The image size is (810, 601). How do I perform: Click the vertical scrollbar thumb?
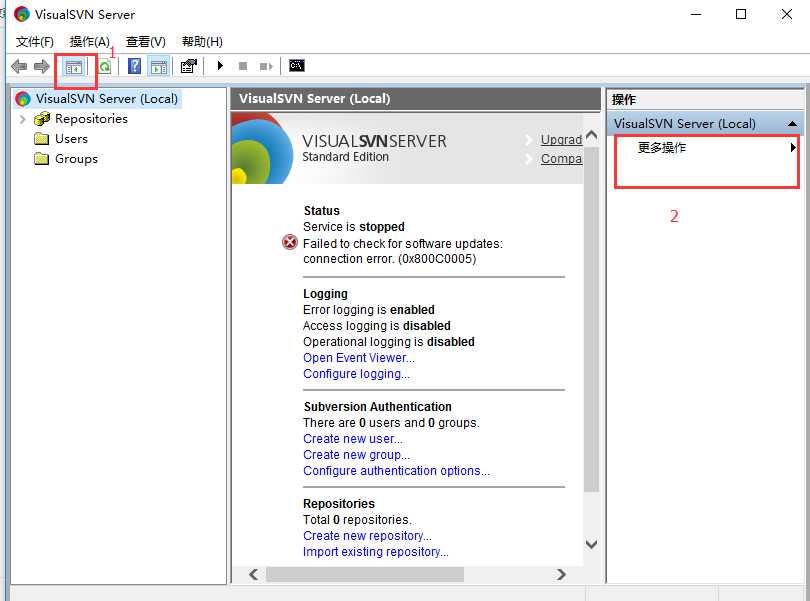click(591, 319)
